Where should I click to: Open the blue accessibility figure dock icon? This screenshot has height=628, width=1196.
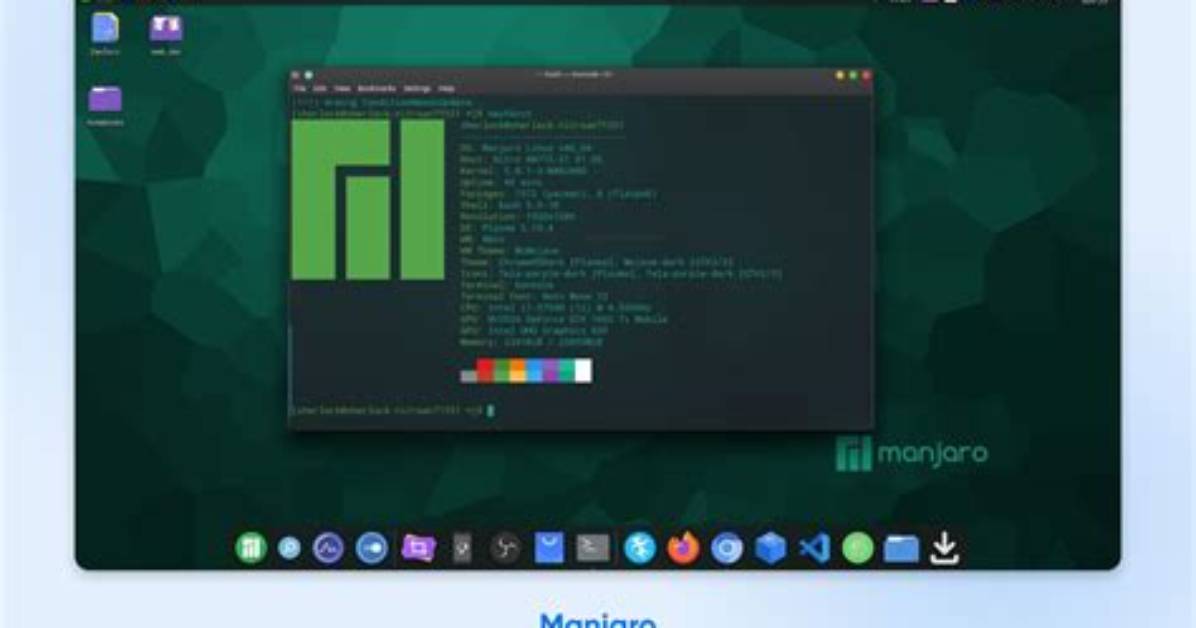639,548
